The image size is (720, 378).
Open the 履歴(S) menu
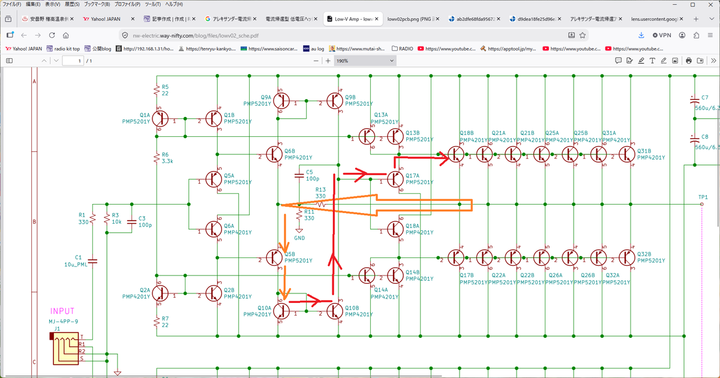point(72,4)
